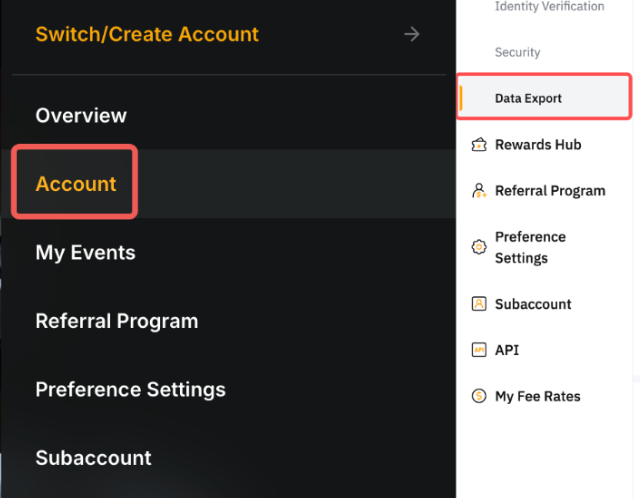Select Data Export in the light sidebar
This screenshot has height=498, width=640.
tap(544, 98)
